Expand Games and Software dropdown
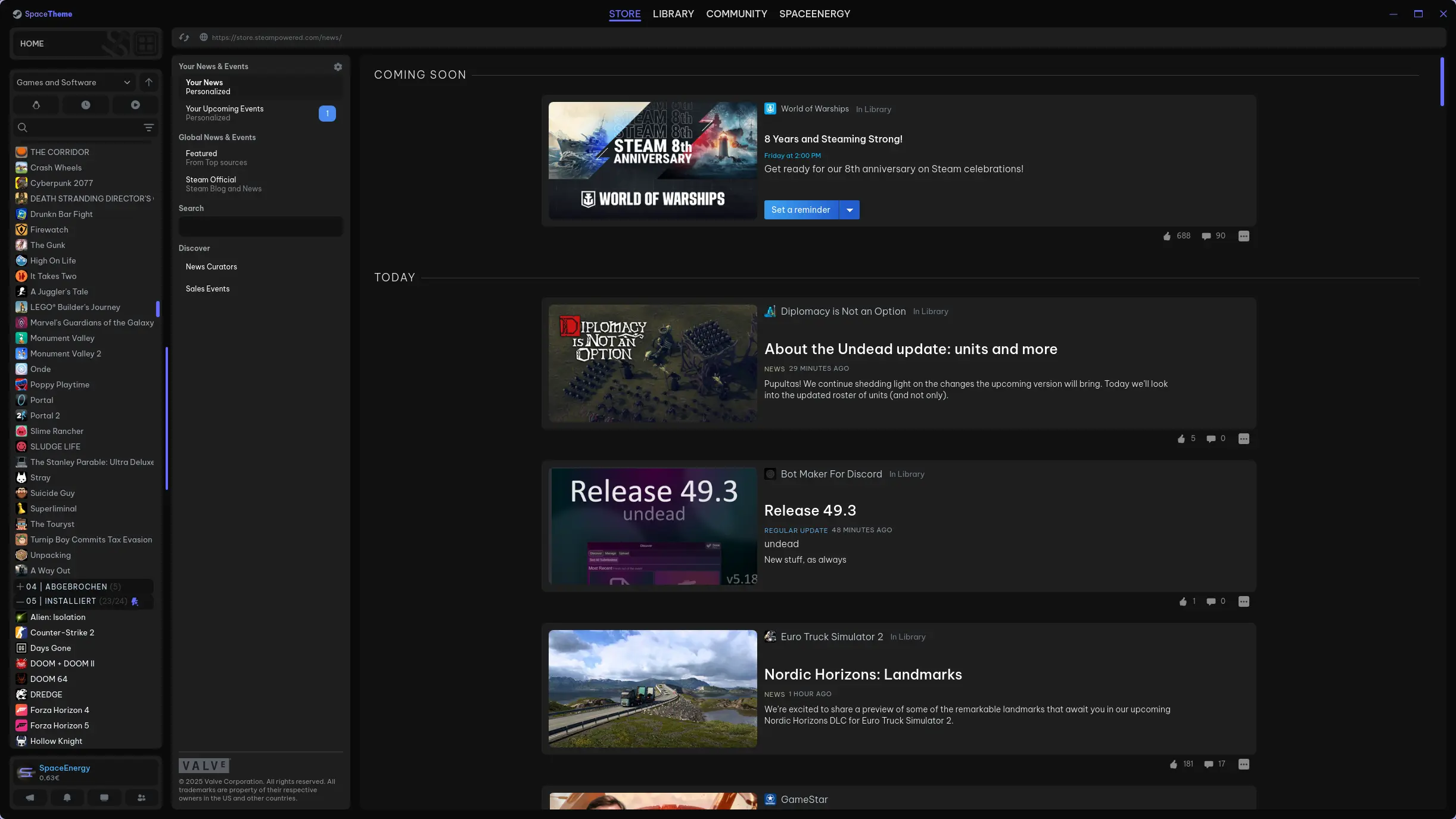 point(127,82)
